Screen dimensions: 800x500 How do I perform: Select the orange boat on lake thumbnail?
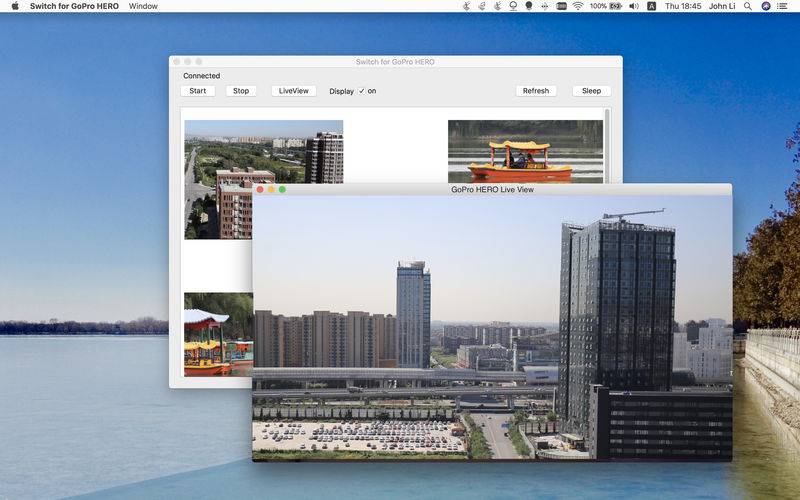525,152
